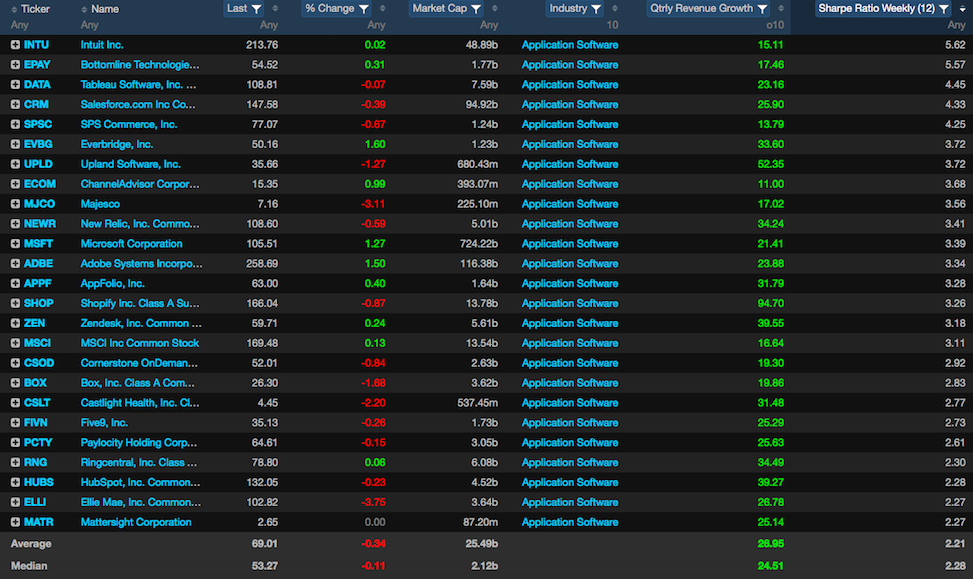The height and width of the screenshot is (579, 973).
Task: Click plus icon next to CSOD
Action: pos(15,362)
